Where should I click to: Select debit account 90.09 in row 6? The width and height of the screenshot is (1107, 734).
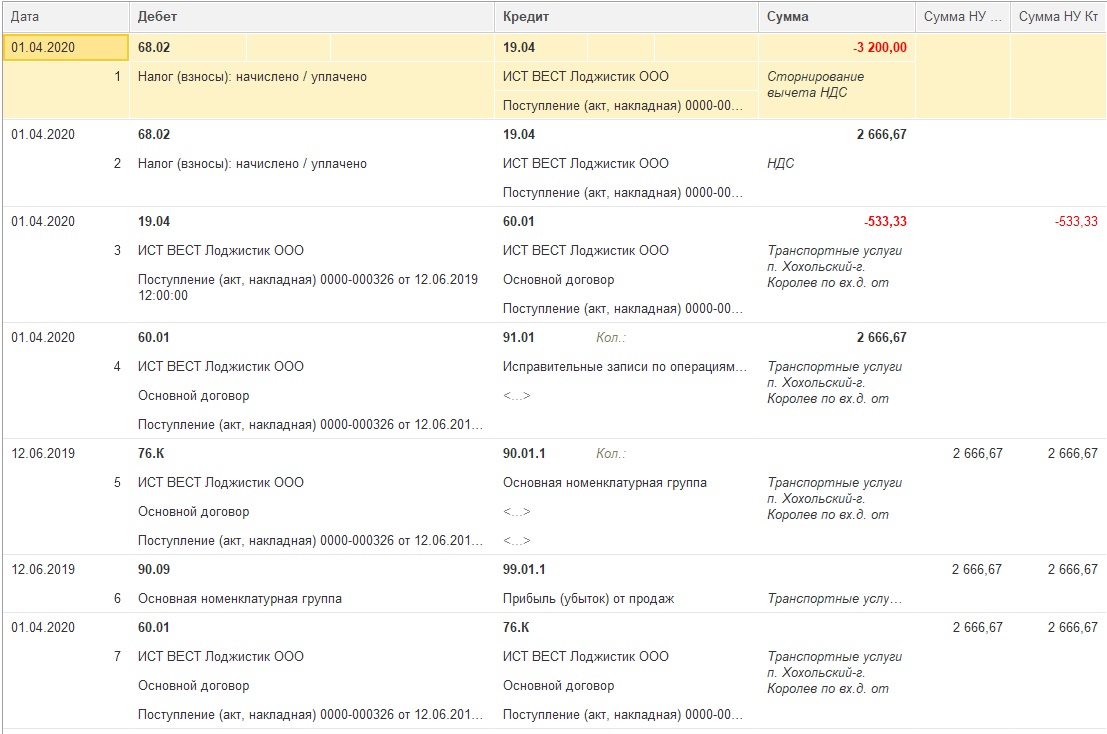coord(154,569)
